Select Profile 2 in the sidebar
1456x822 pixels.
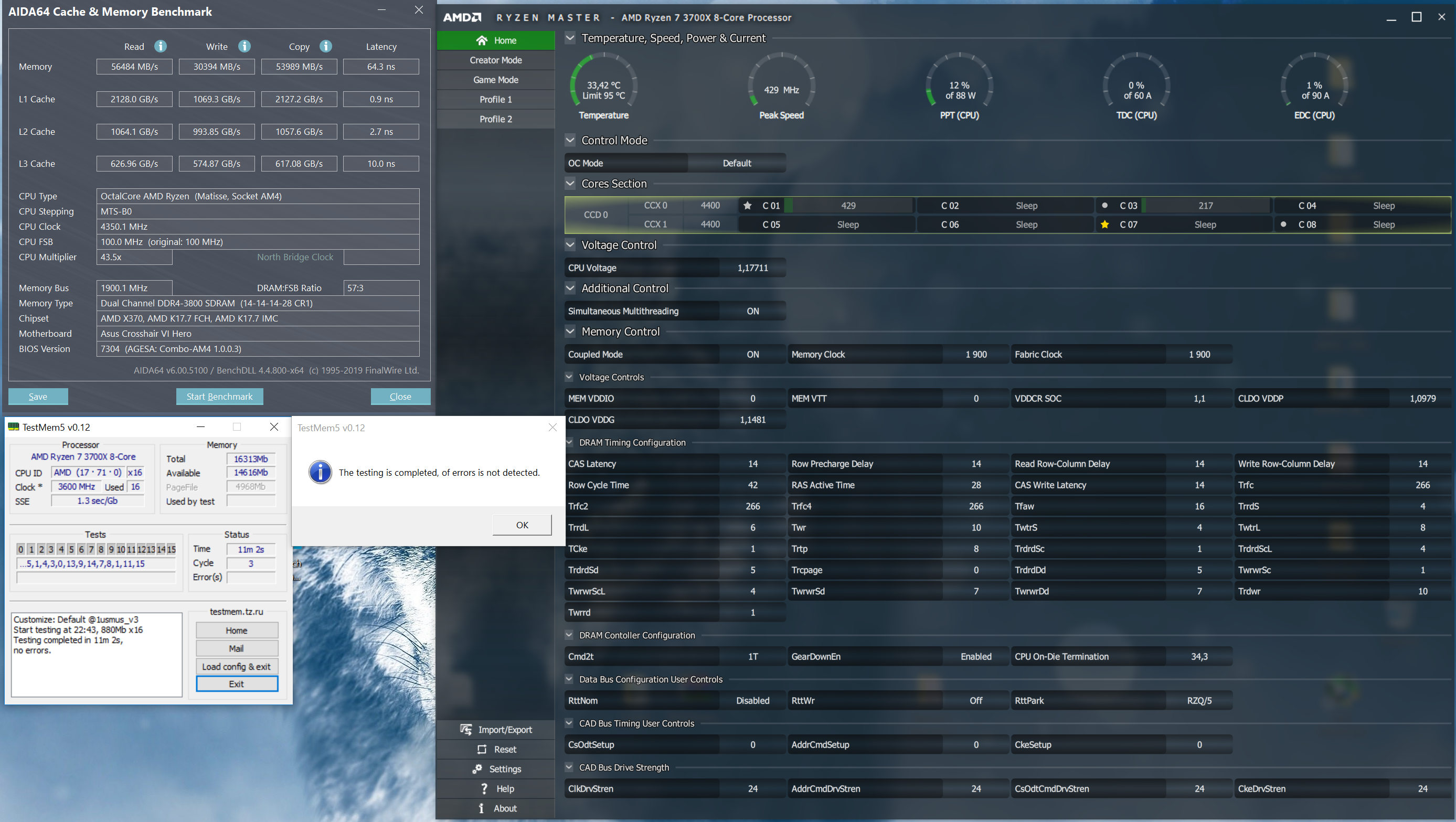(x=496, y=119)
